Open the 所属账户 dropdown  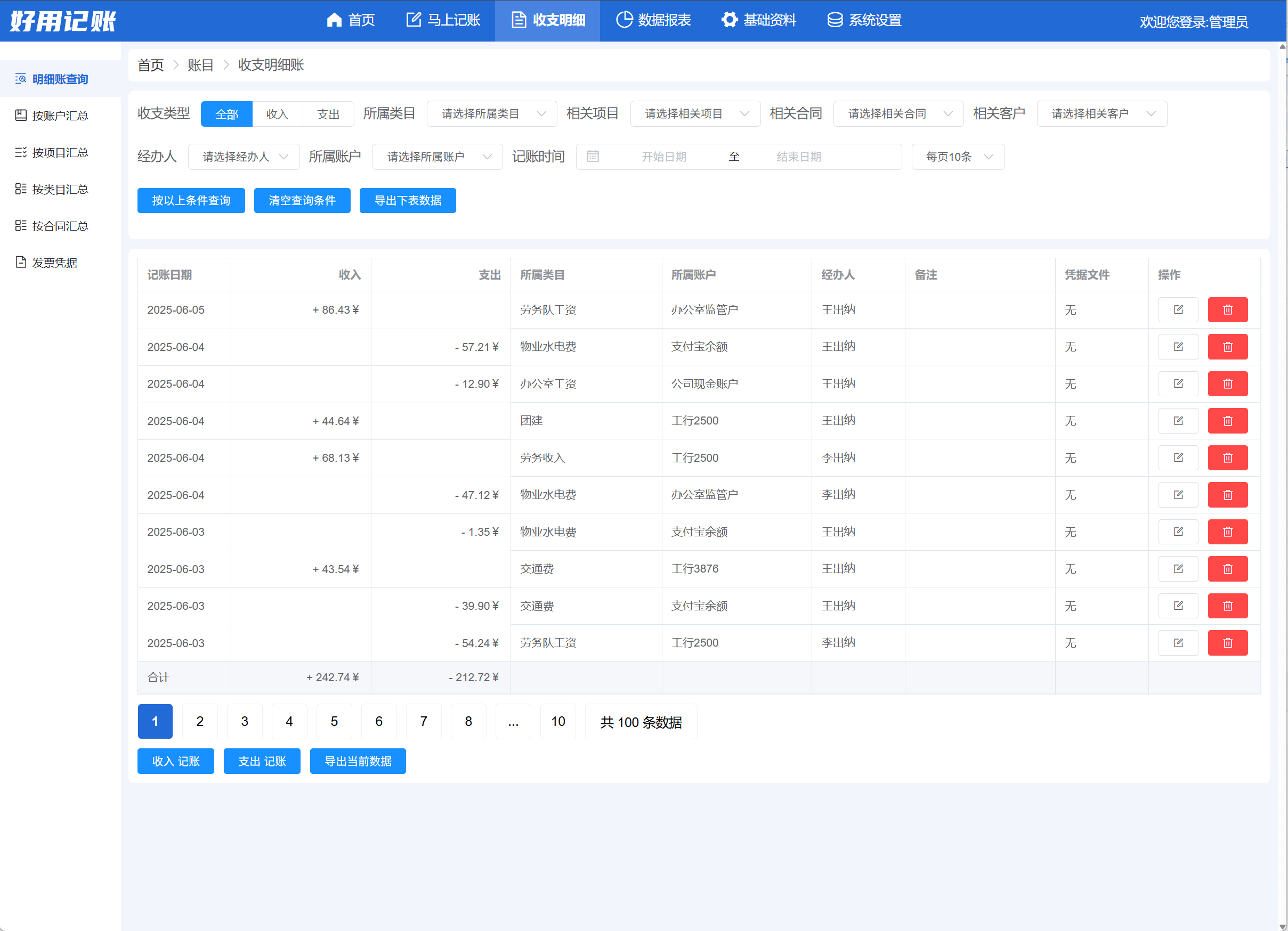click(438, 157)
